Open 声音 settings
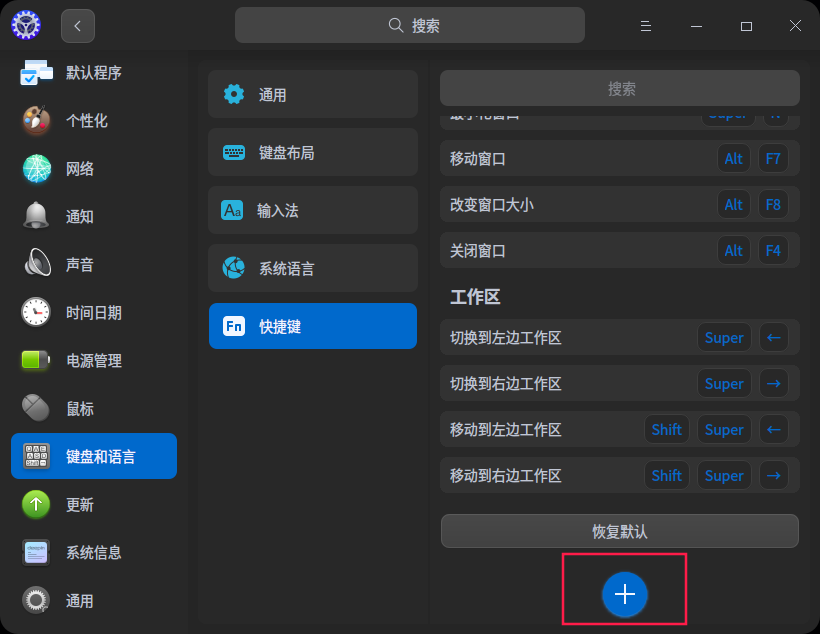820x634 pixels. coord(94,264)
